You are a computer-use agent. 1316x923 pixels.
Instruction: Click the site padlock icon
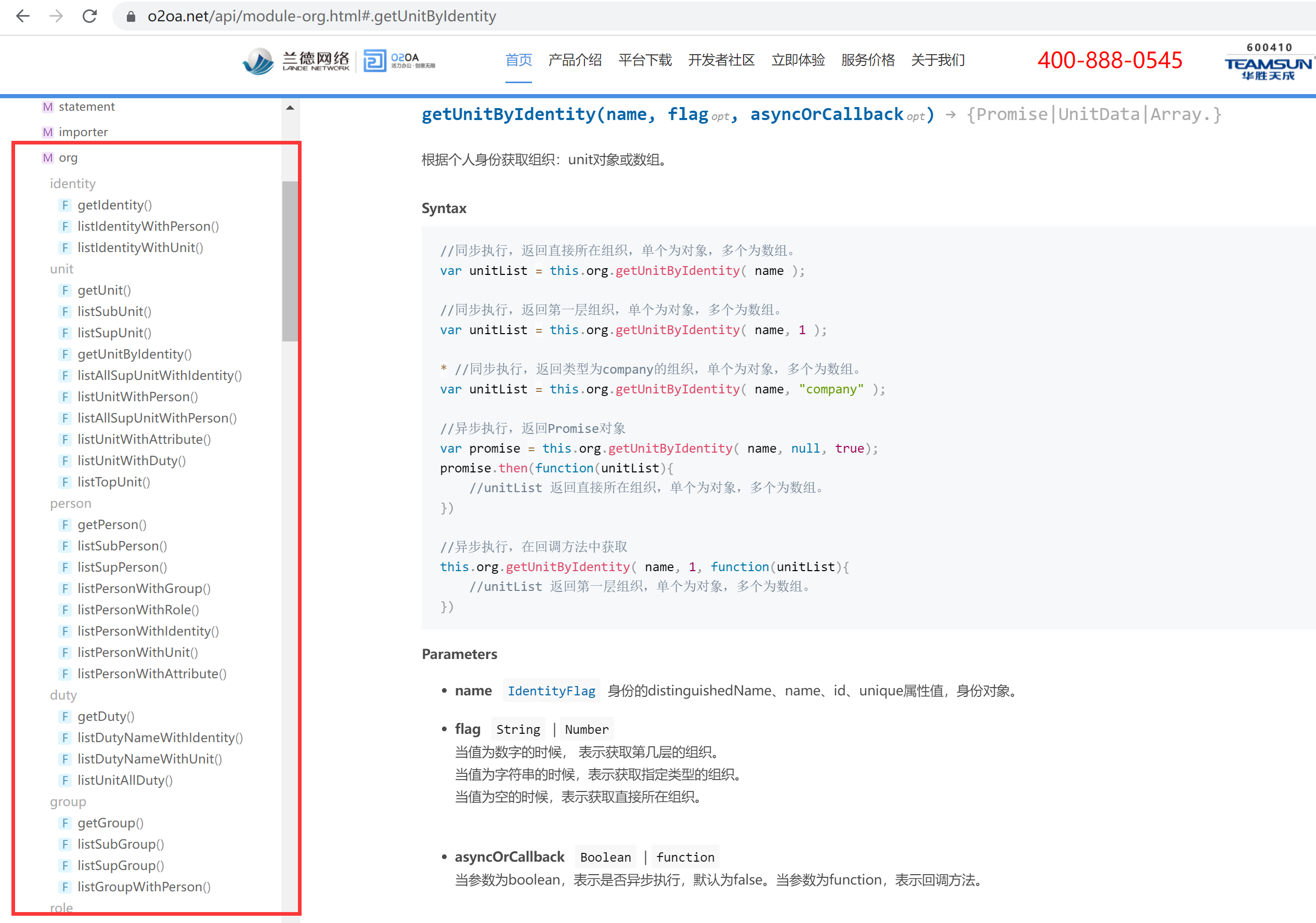[131, 17]
